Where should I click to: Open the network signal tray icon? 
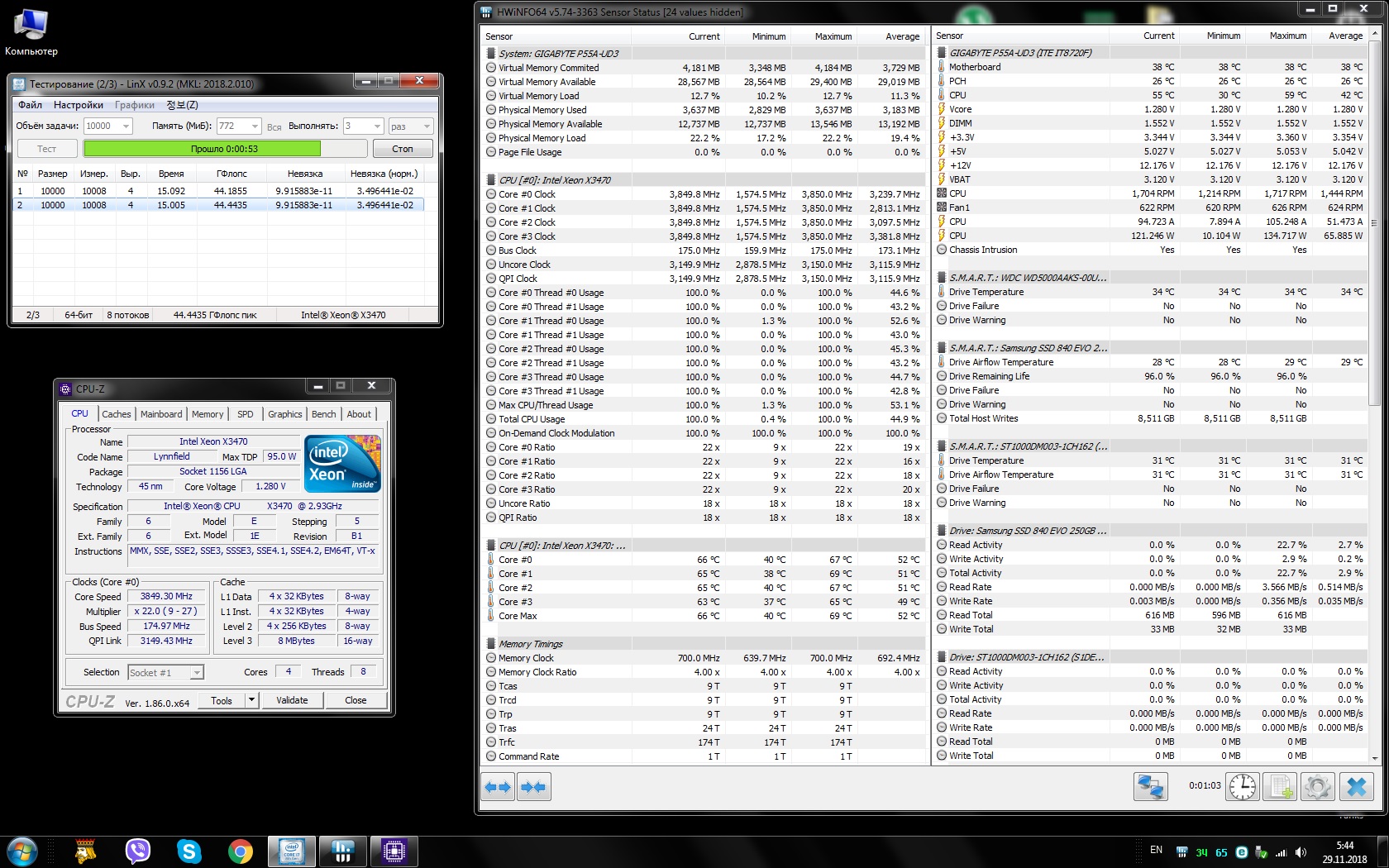coord(1282,852)
